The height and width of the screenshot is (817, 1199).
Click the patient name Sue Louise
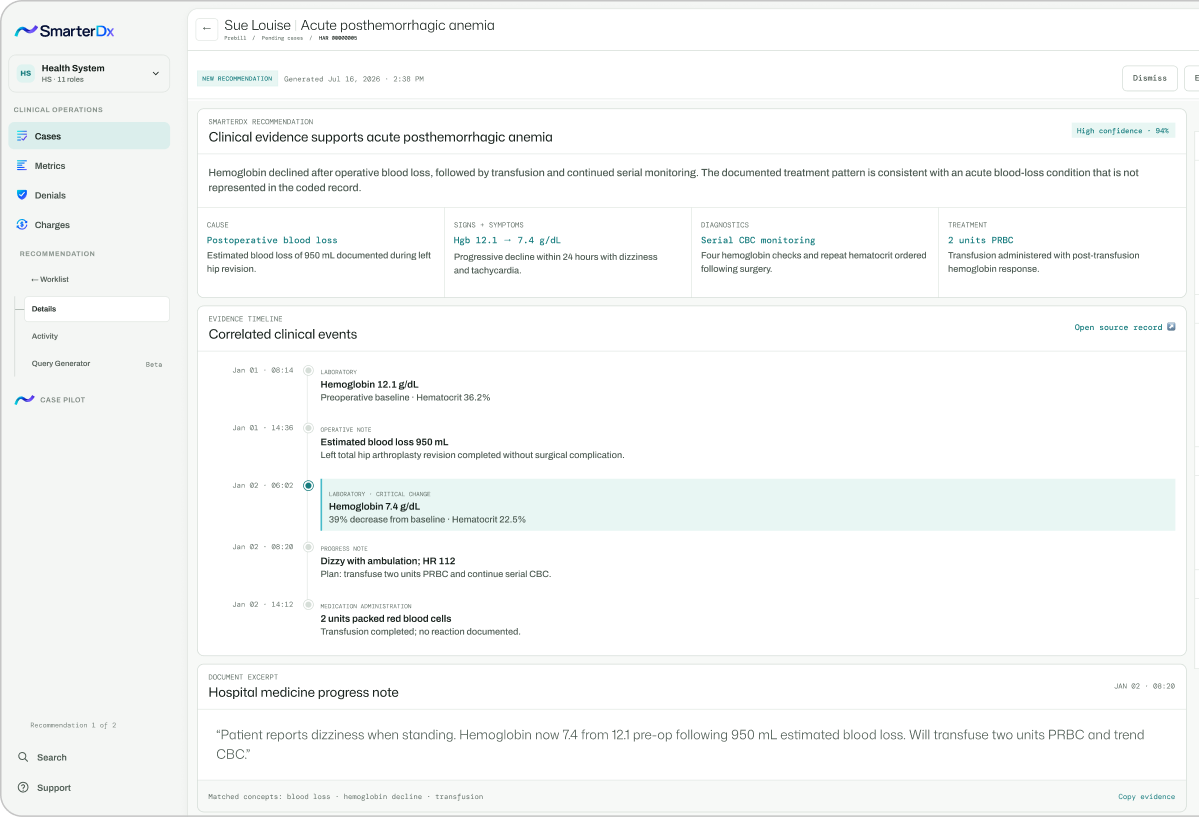click(x=257, y=25)
